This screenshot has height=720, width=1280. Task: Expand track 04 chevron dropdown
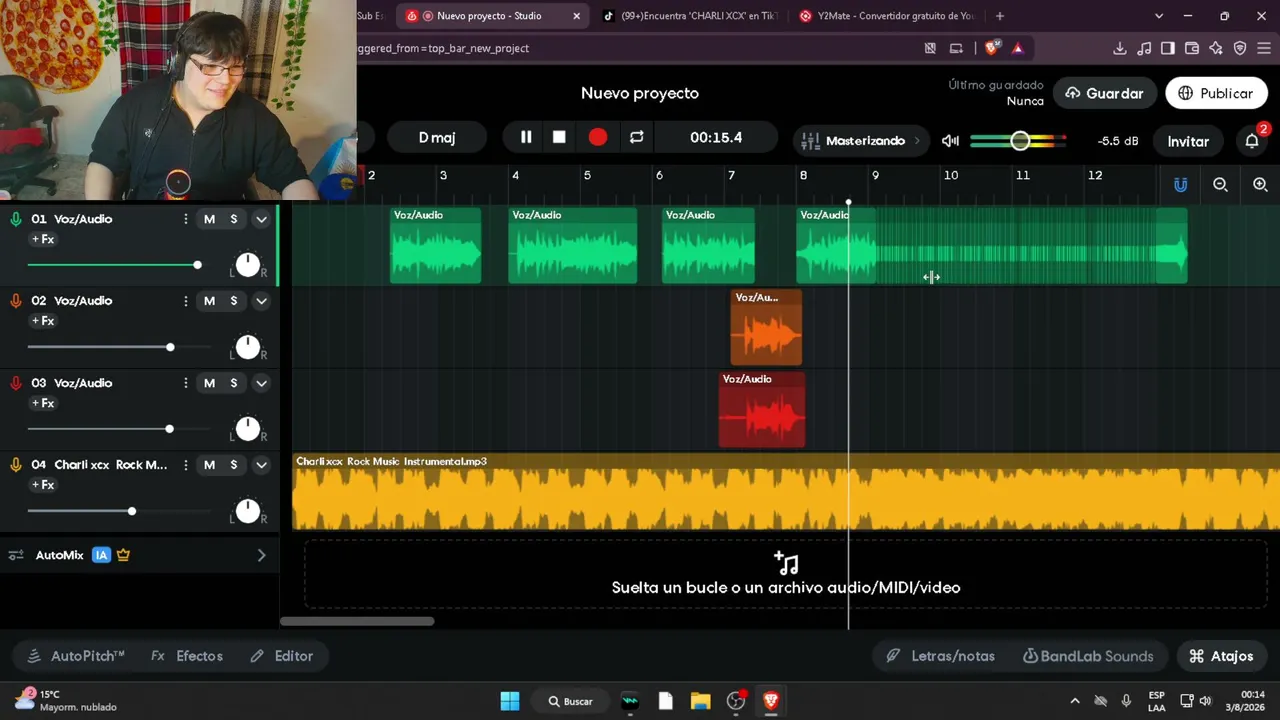click(x=261, y=465)
